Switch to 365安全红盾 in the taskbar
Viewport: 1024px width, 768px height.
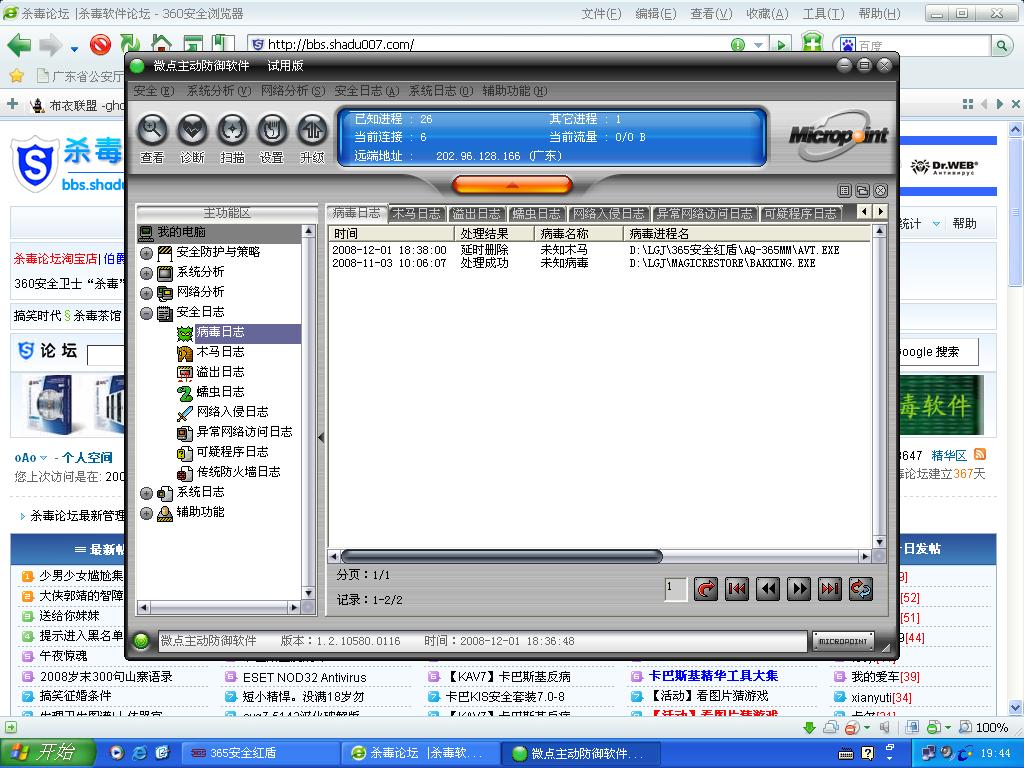pyautogui.click(x=260, y=753)
